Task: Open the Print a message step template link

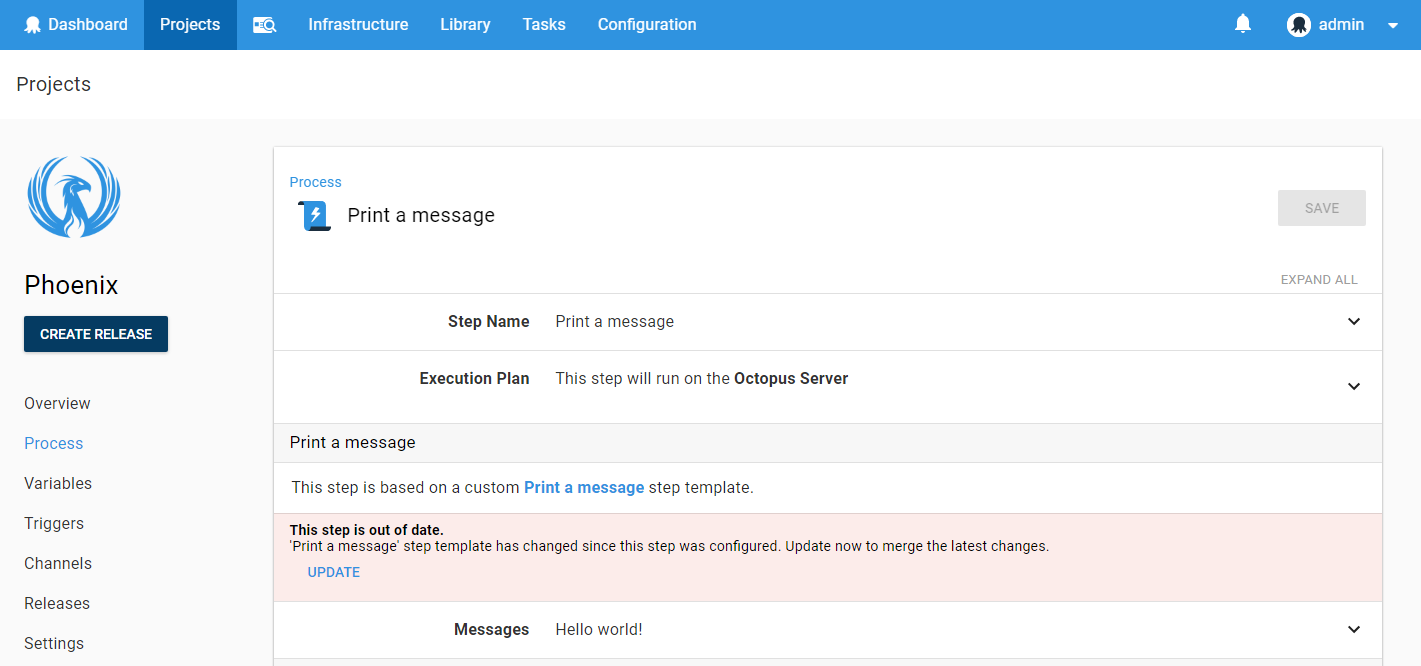Action: (584, 487)
